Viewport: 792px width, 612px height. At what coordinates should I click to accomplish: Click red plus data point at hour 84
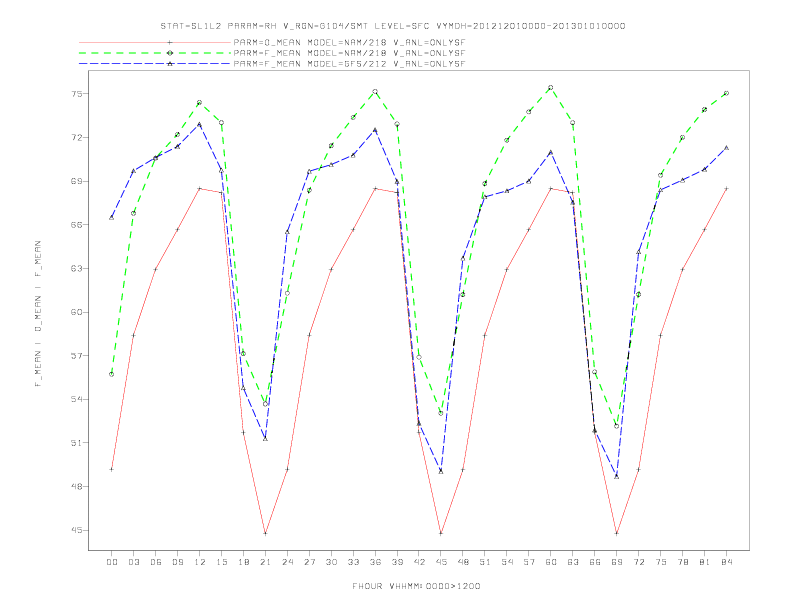click(726, 188)
